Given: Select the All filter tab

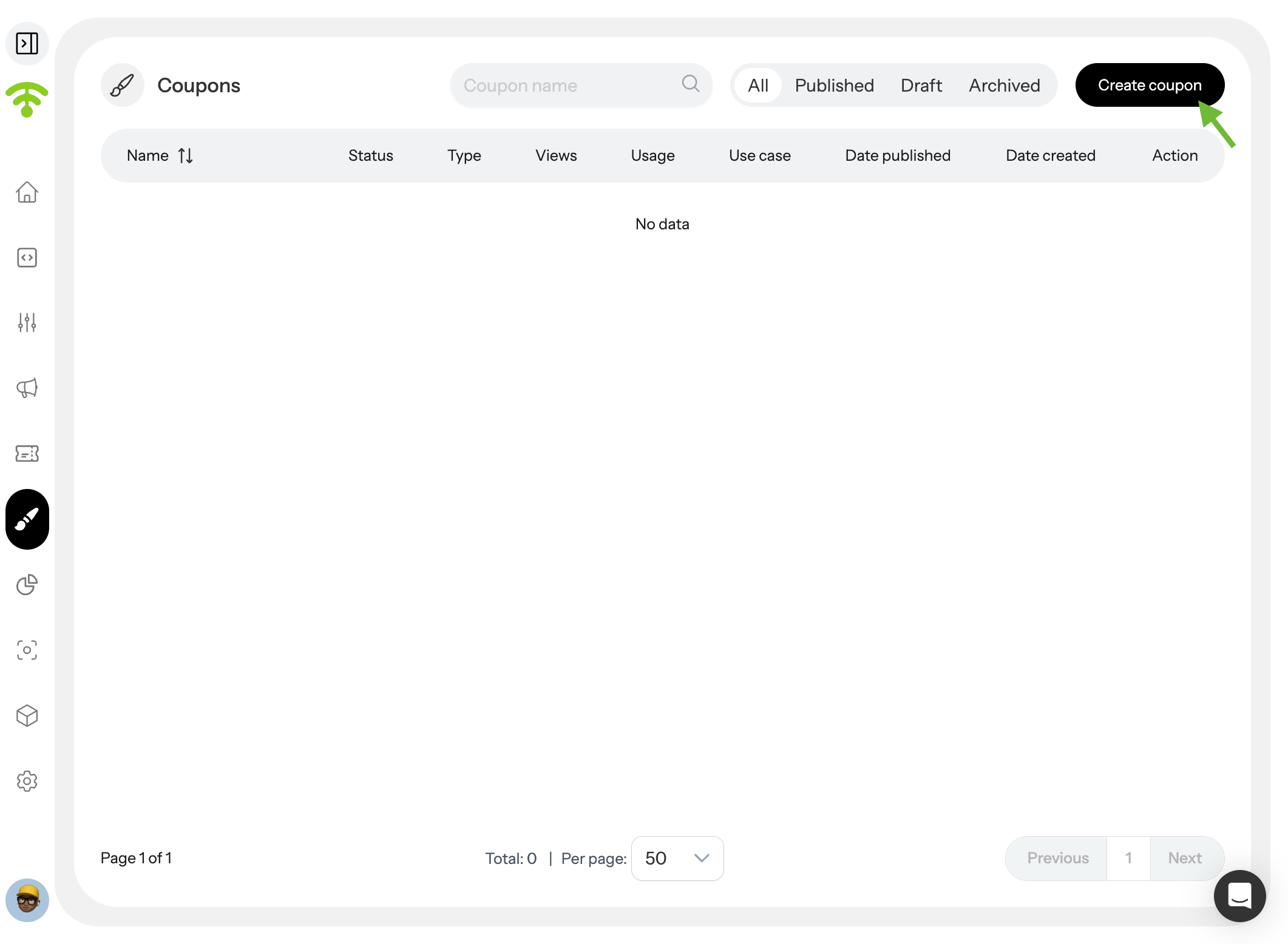Looking at the screenshot, I should point(758,85).
